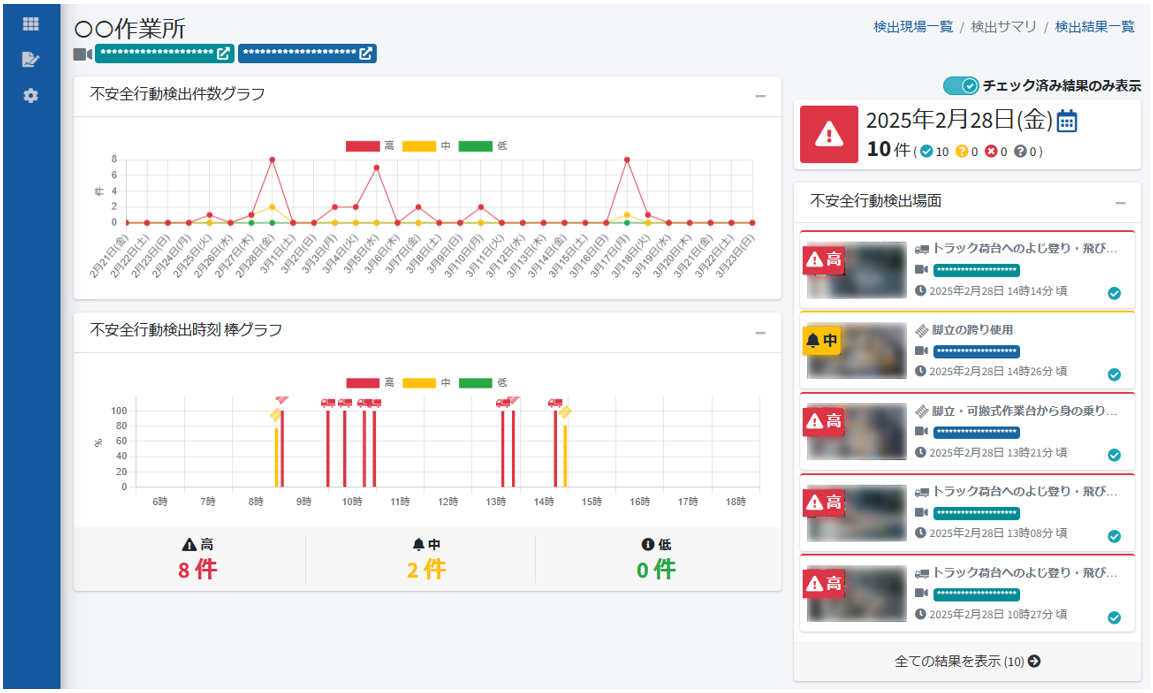Viewport: 1153px width, 693px height.
Task: Toggle 高 legend in line graph
Action: point(370,146)
